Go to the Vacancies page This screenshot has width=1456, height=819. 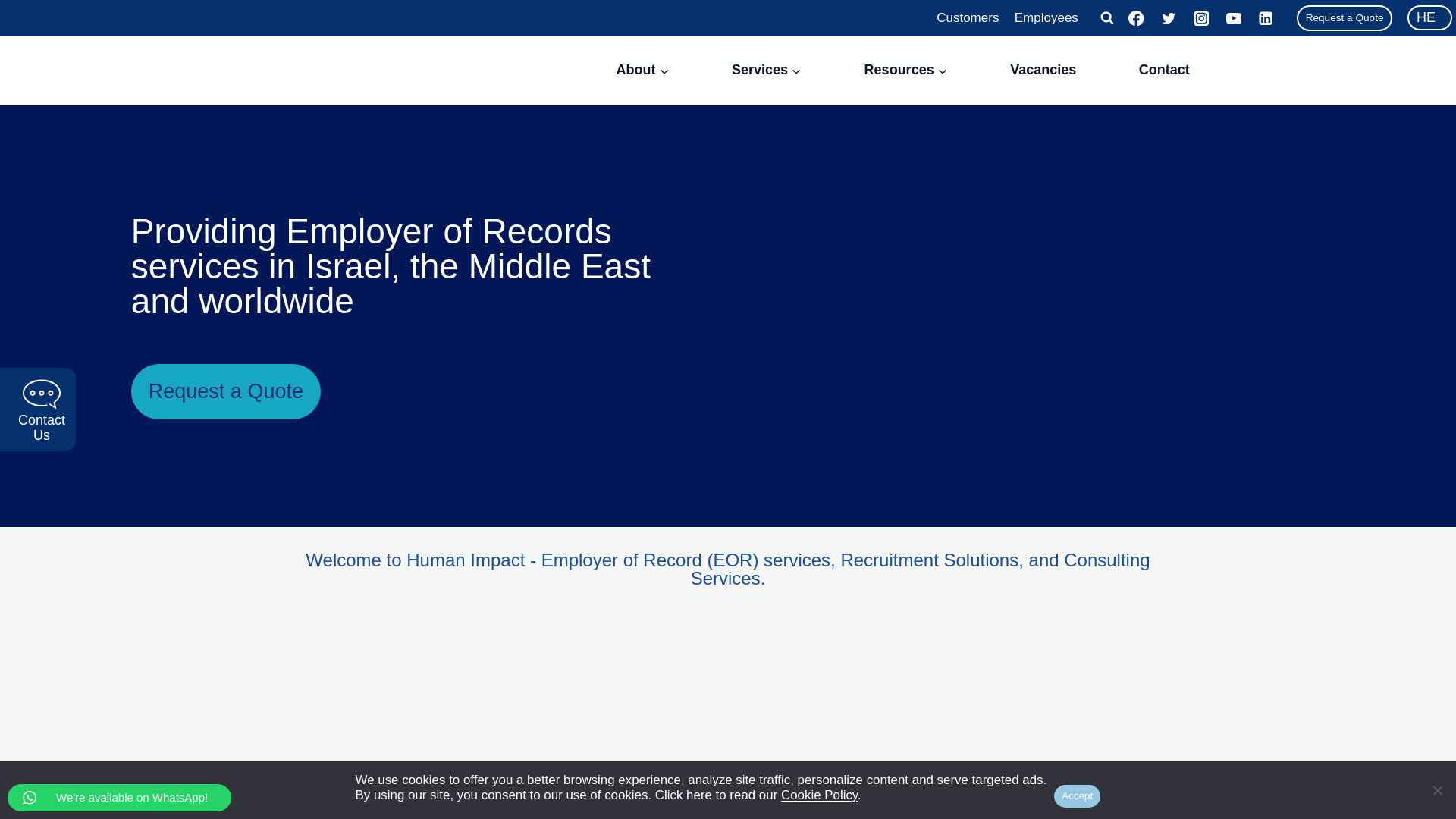[x=1043, y=70]
